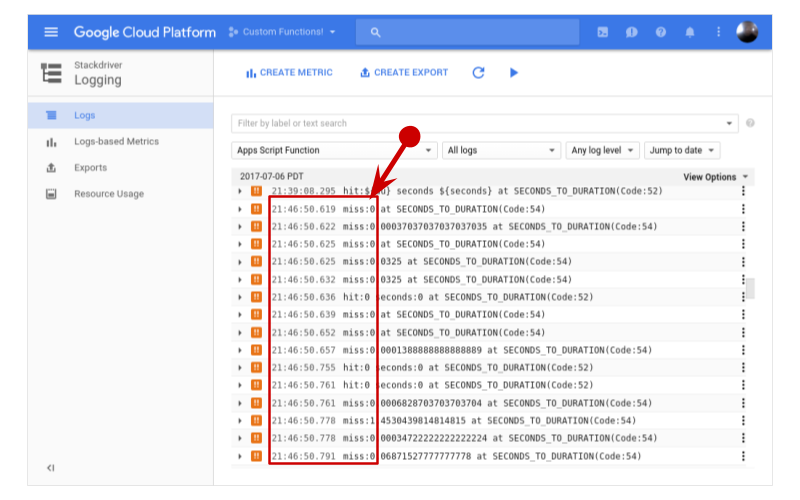Select log text 0006828703703703704 at SECONDS_TO_DURATION
Image resolution: width=800 pixels, height=500 pixels.
tap(516, 403)
